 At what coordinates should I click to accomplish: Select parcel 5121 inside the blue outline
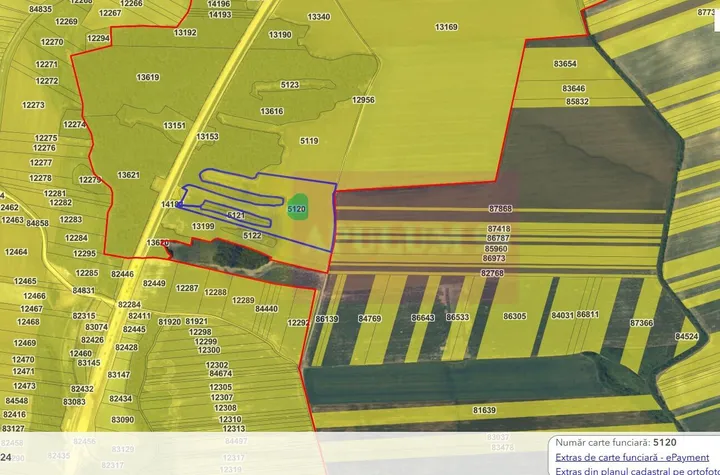(x=236, y=215)
